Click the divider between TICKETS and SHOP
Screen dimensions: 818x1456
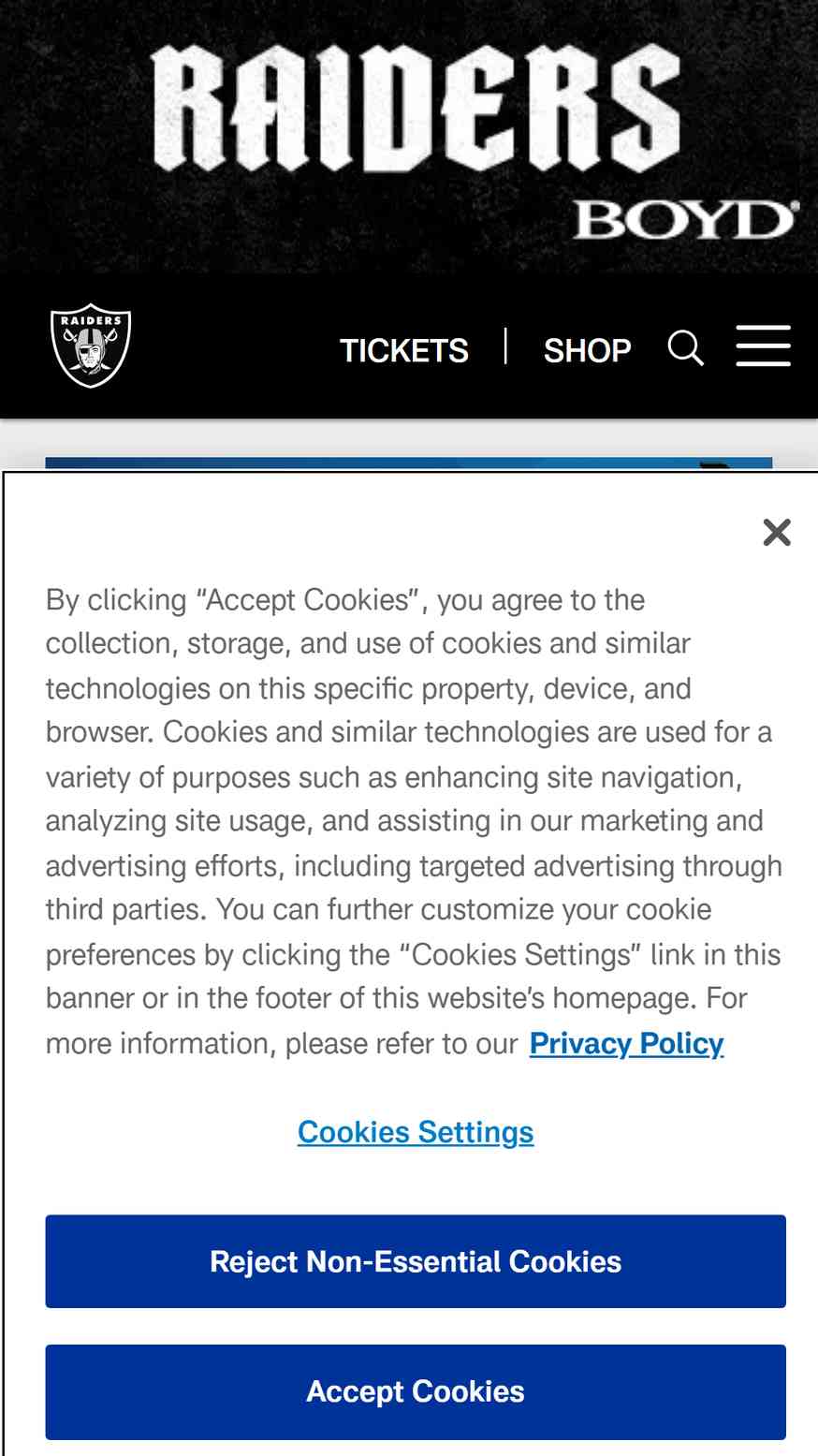[x=505, y=346]
